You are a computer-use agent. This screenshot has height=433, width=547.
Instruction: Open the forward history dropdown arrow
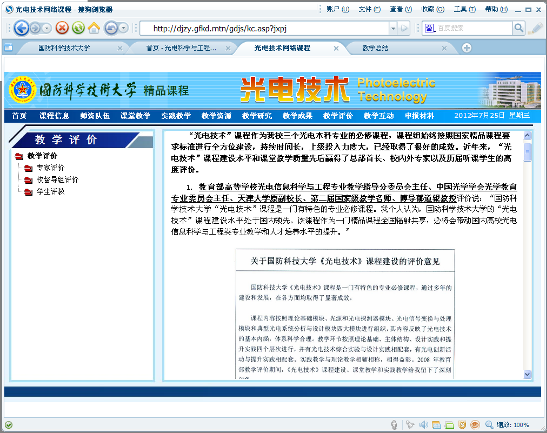pos(47,28)
